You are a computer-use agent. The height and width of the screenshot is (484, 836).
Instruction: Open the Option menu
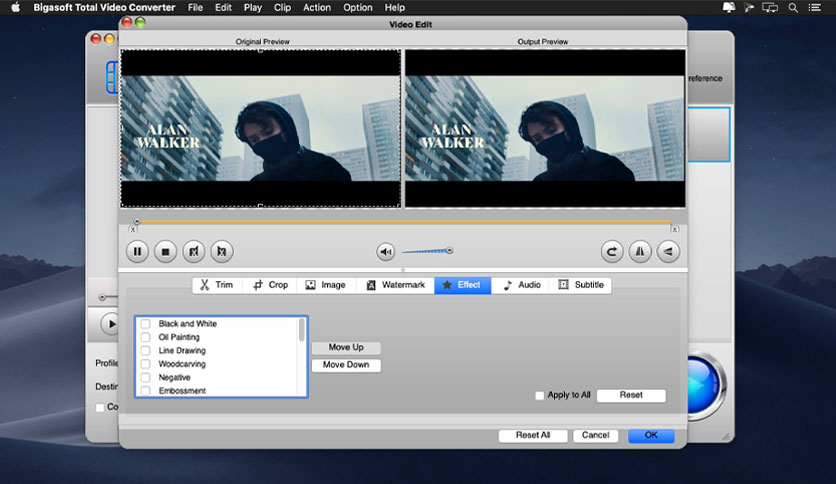[x=358, y=7]
